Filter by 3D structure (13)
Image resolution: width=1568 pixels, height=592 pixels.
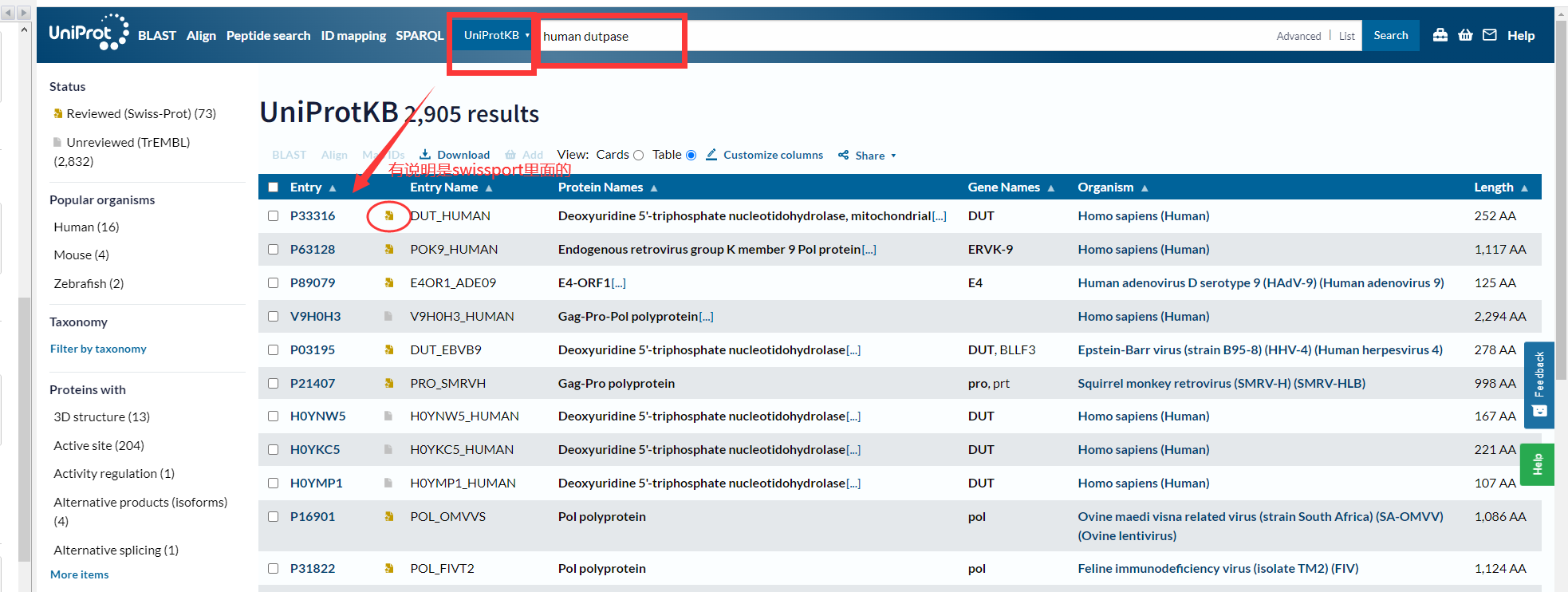point(101,416)
